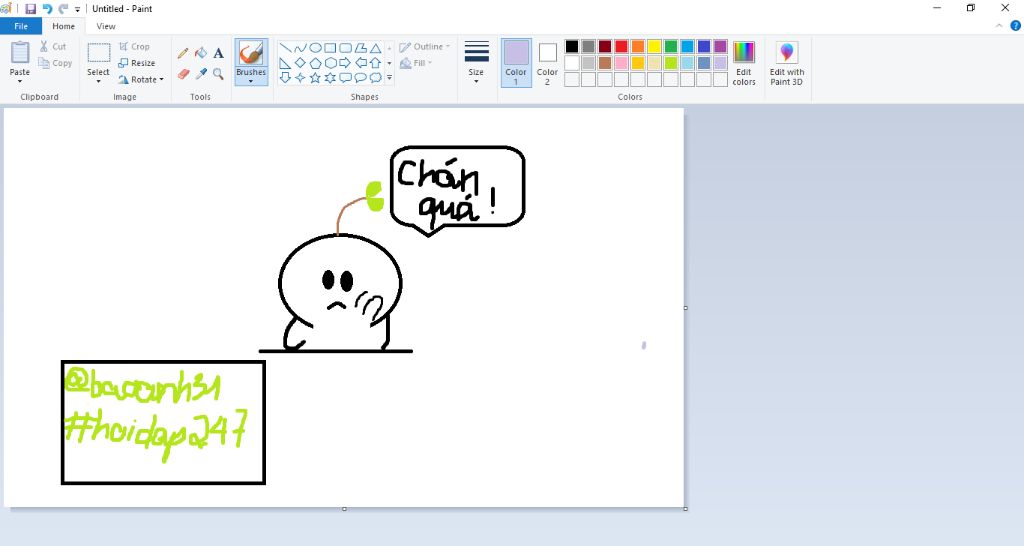This screenshot has width=1024, height=546.
Task: Select the Eraser tool
Action: [x=183, y=74]
